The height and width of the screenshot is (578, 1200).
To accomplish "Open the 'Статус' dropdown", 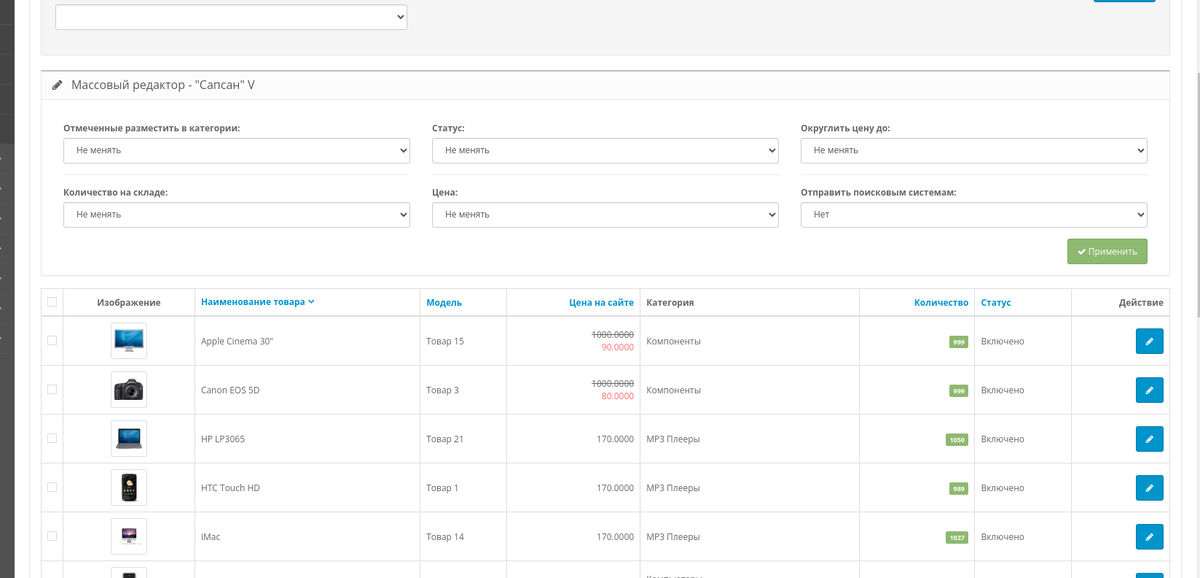I will (x=605, y=150).
